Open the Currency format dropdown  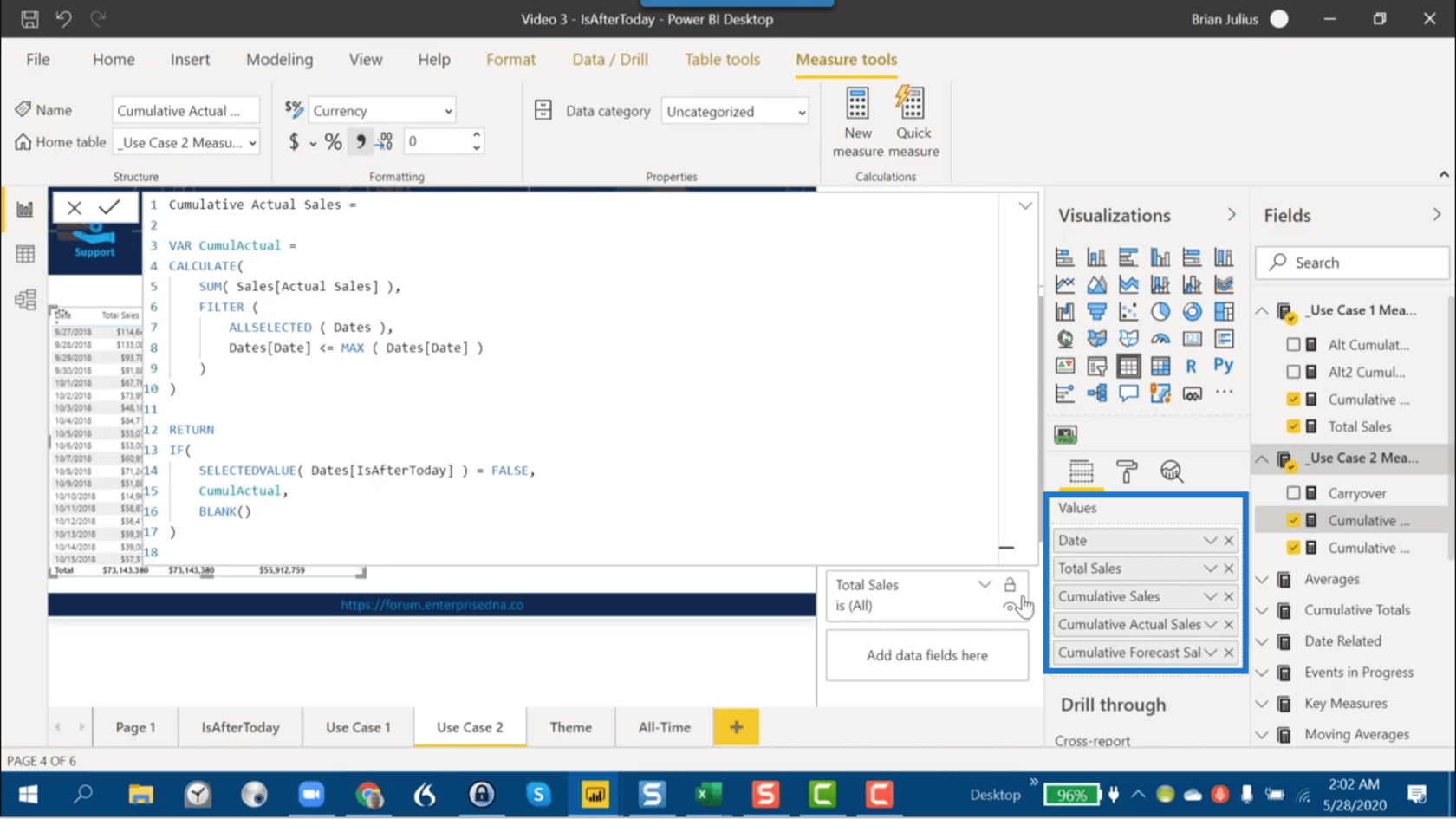[x=382, y=111]
